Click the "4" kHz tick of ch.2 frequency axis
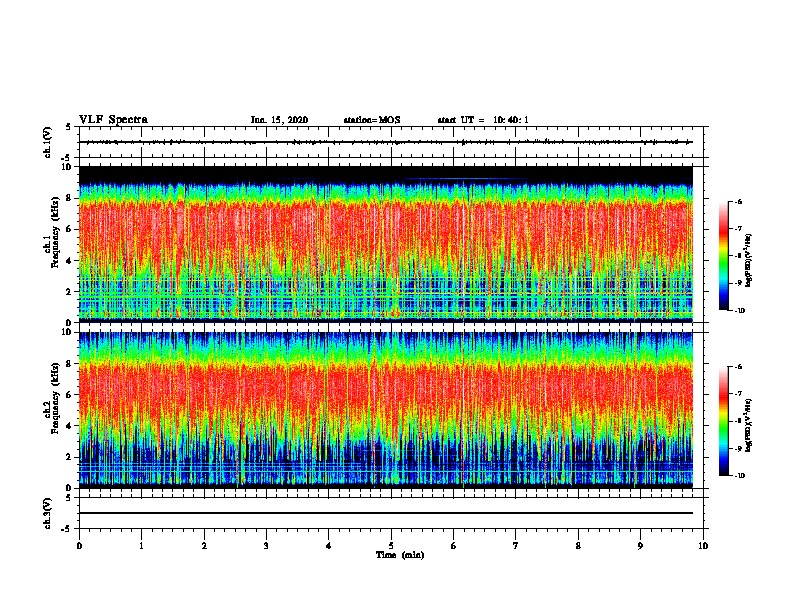 70,426
